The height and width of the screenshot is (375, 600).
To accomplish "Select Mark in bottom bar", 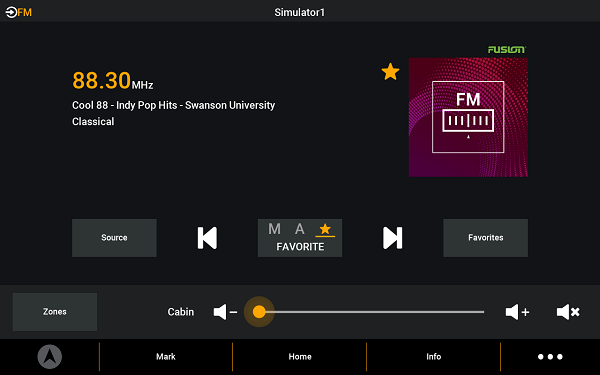I will coord(166,357).
